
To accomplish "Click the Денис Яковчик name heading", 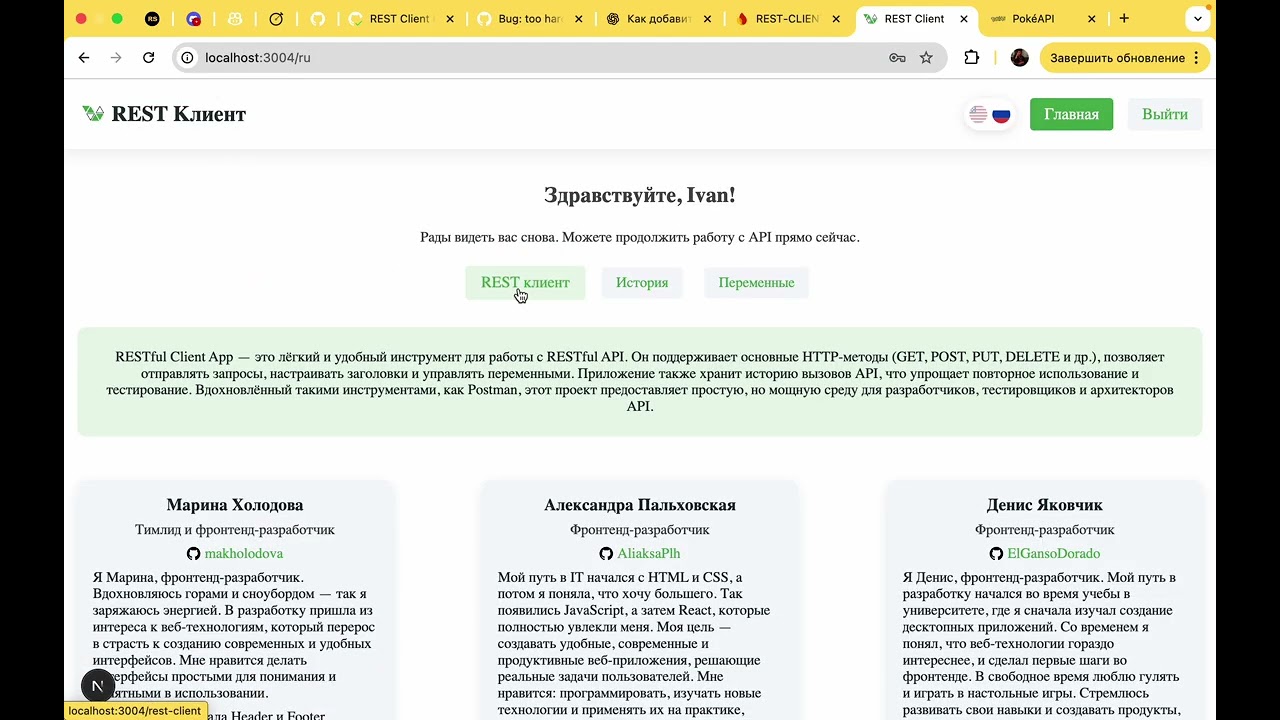I will click(1045, 505).
